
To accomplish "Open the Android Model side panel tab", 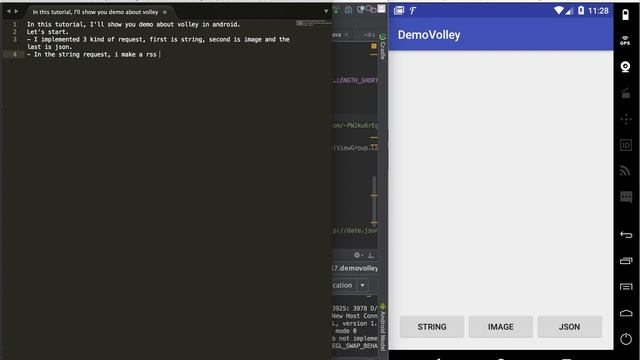I will click(382, 328).
